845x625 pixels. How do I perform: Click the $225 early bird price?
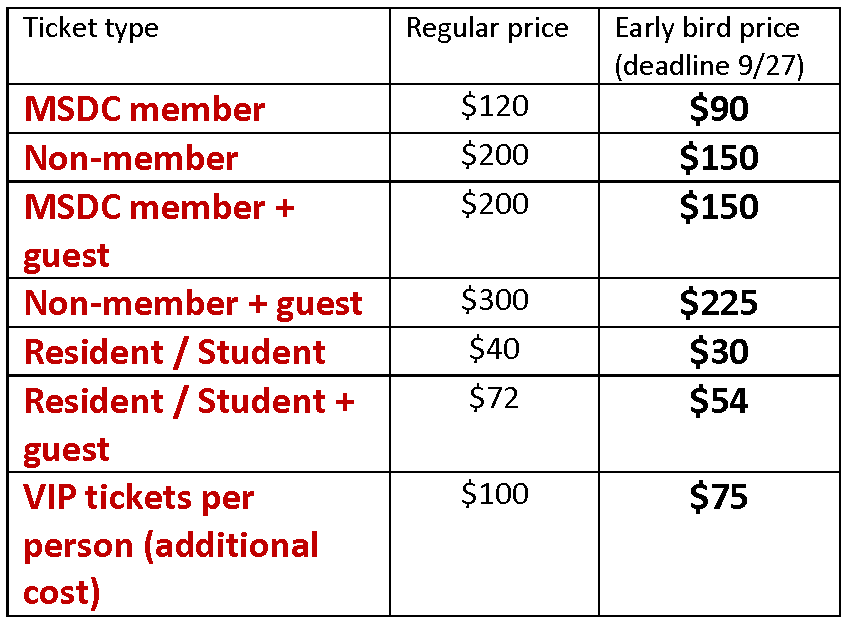(x=719, y=303)
